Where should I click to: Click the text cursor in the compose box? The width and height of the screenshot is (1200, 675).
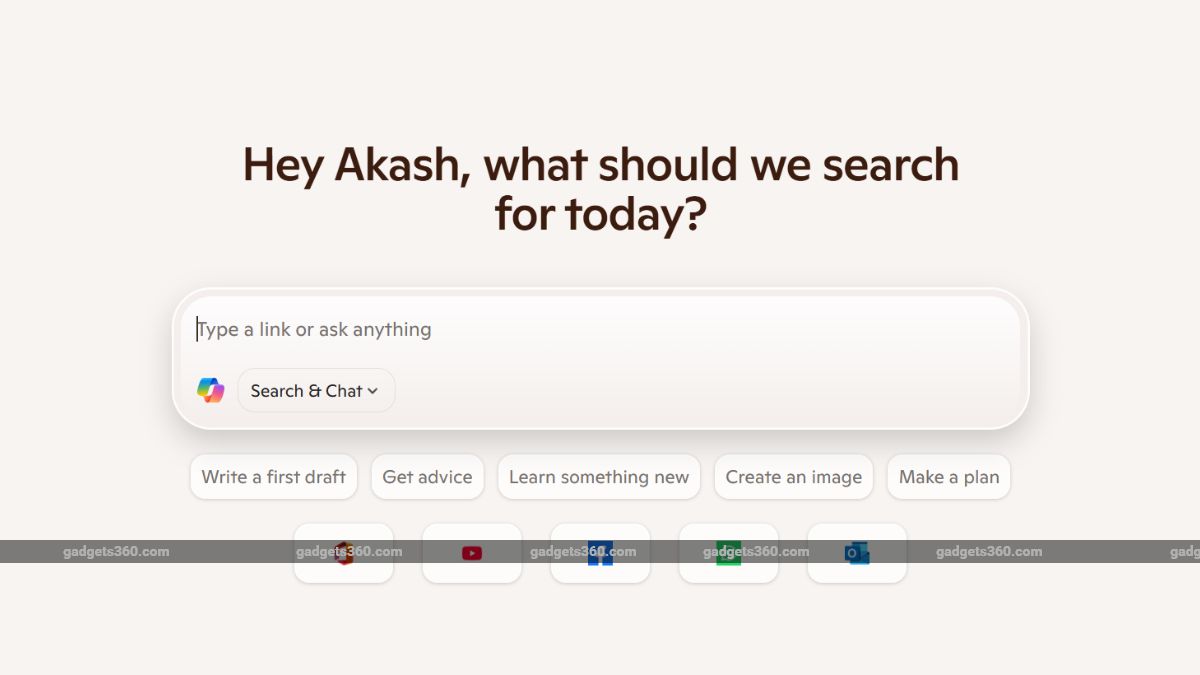(x=197, y=330)
